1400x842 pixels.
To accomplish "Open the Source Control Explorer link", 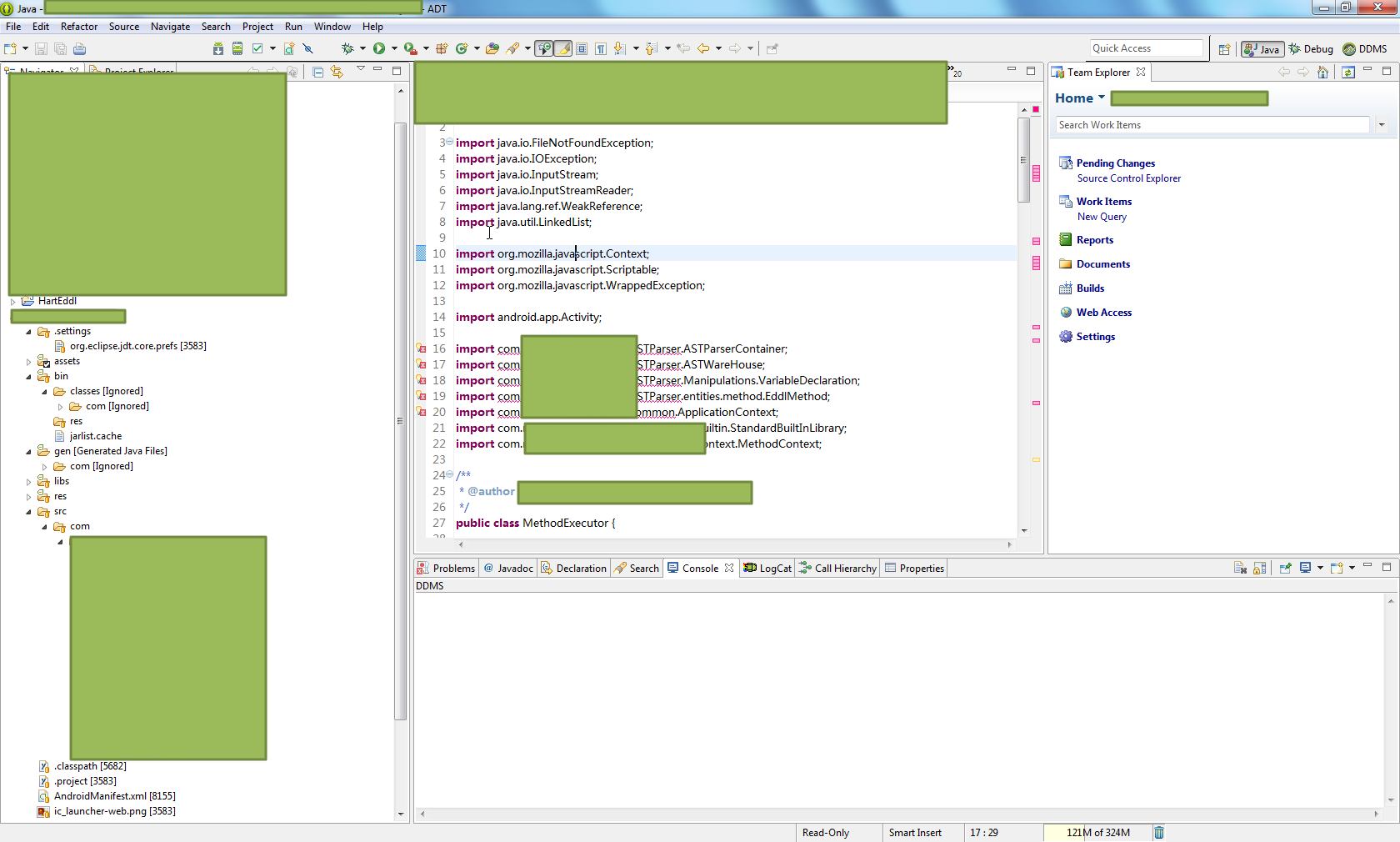I will (x=1128, y=178).
